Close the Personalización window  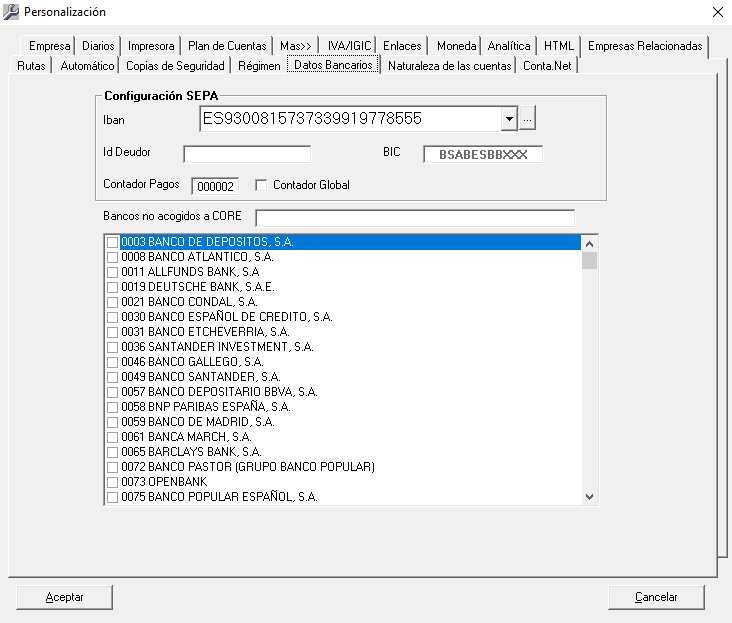(718, 12)
